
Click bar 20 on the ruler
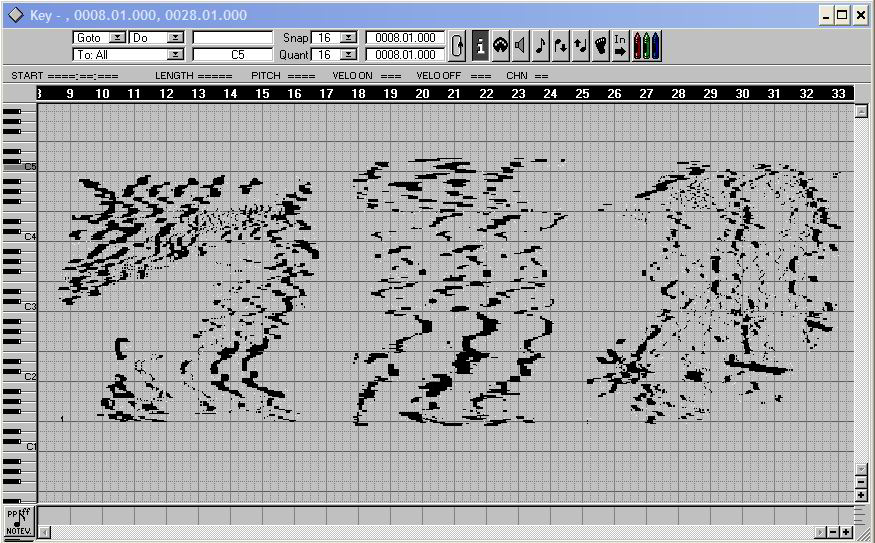(x=422, y=94)
